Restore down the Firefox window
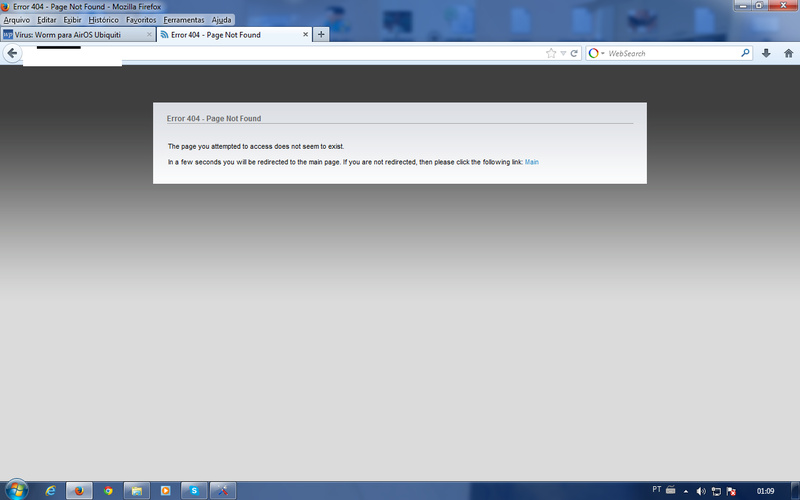The height and width of the screenshot is (500, 800). (759, 5)
